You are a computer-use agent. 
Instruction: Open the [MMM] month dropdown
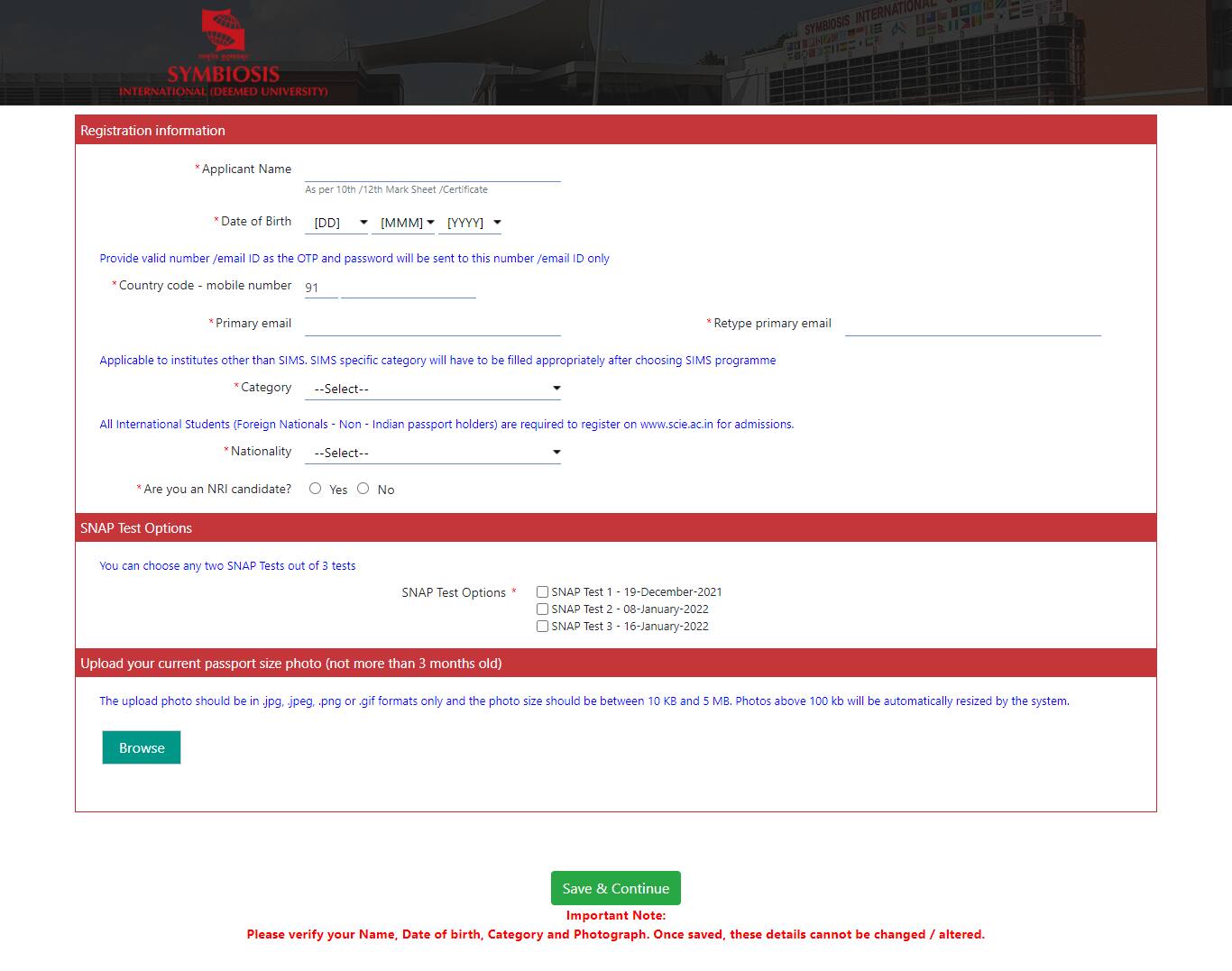point(405,222)
